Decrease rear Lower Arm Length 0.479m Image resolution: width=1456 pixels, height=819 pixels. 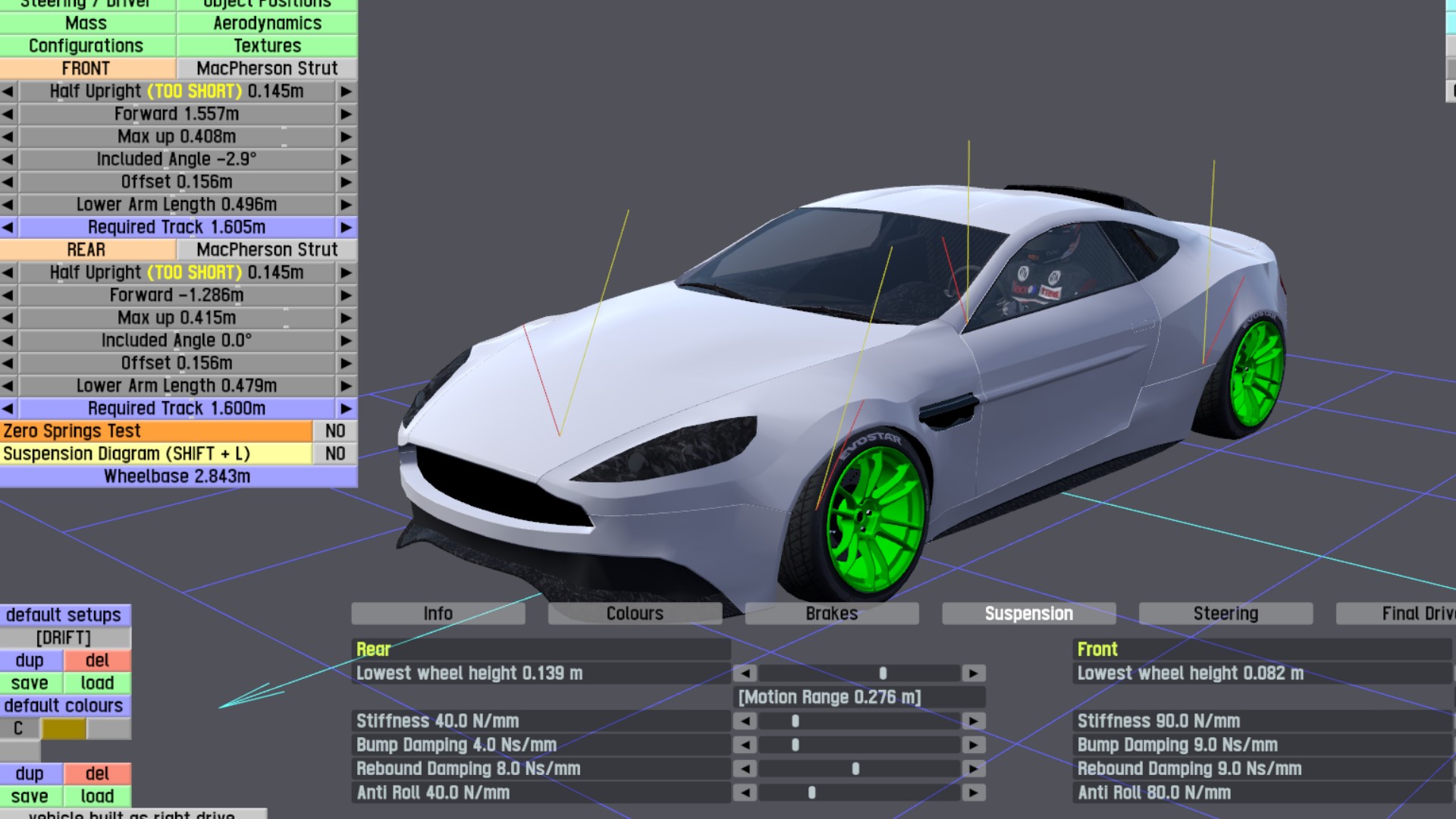[x=8, y=386]
